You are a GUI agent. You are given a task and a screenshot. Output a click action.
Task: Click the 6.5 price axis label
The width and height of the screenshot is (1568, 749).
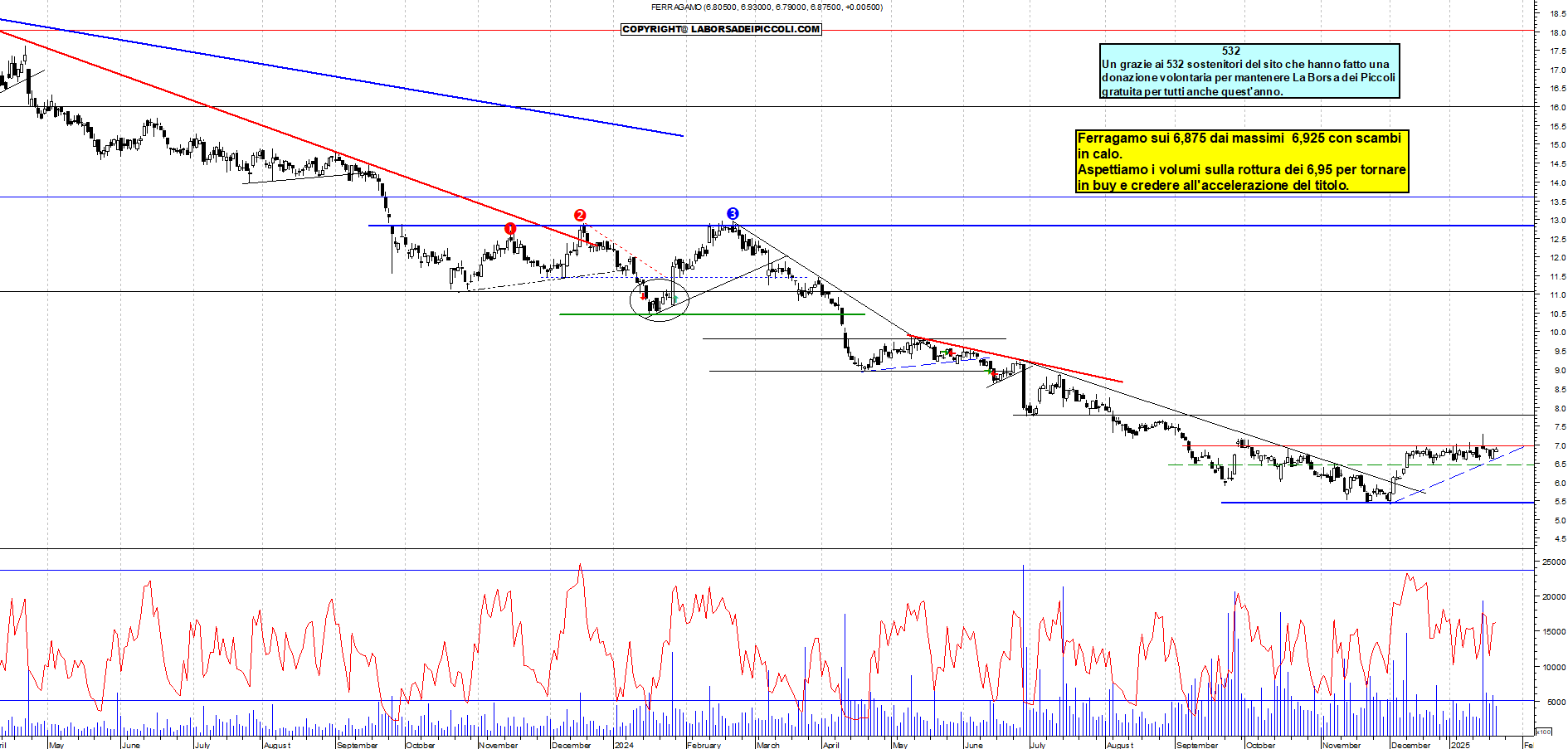coord(1560,464)
